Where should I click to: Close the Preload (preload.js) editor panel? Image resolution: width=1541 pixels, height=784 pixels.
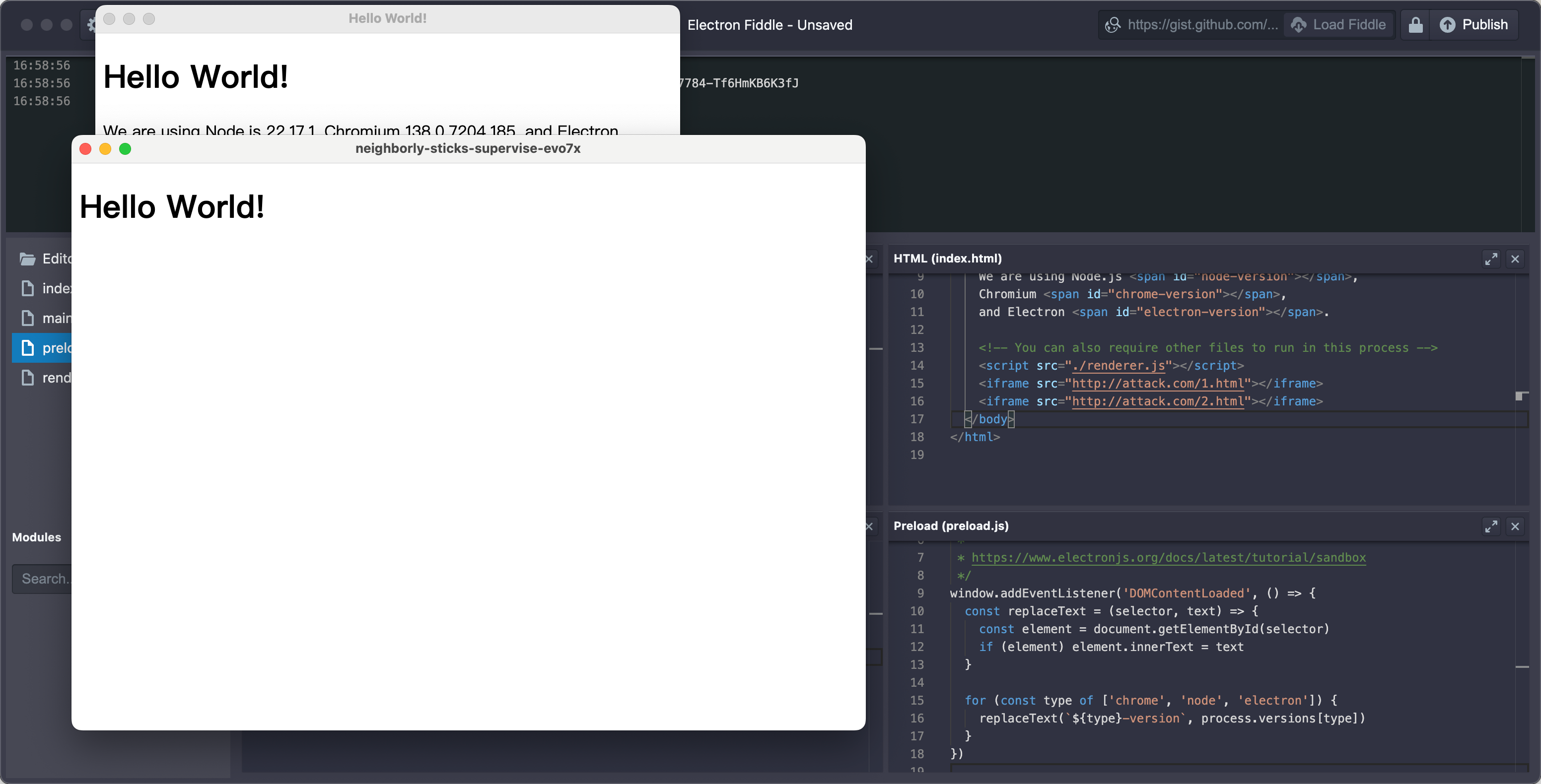coord(1515,526)
